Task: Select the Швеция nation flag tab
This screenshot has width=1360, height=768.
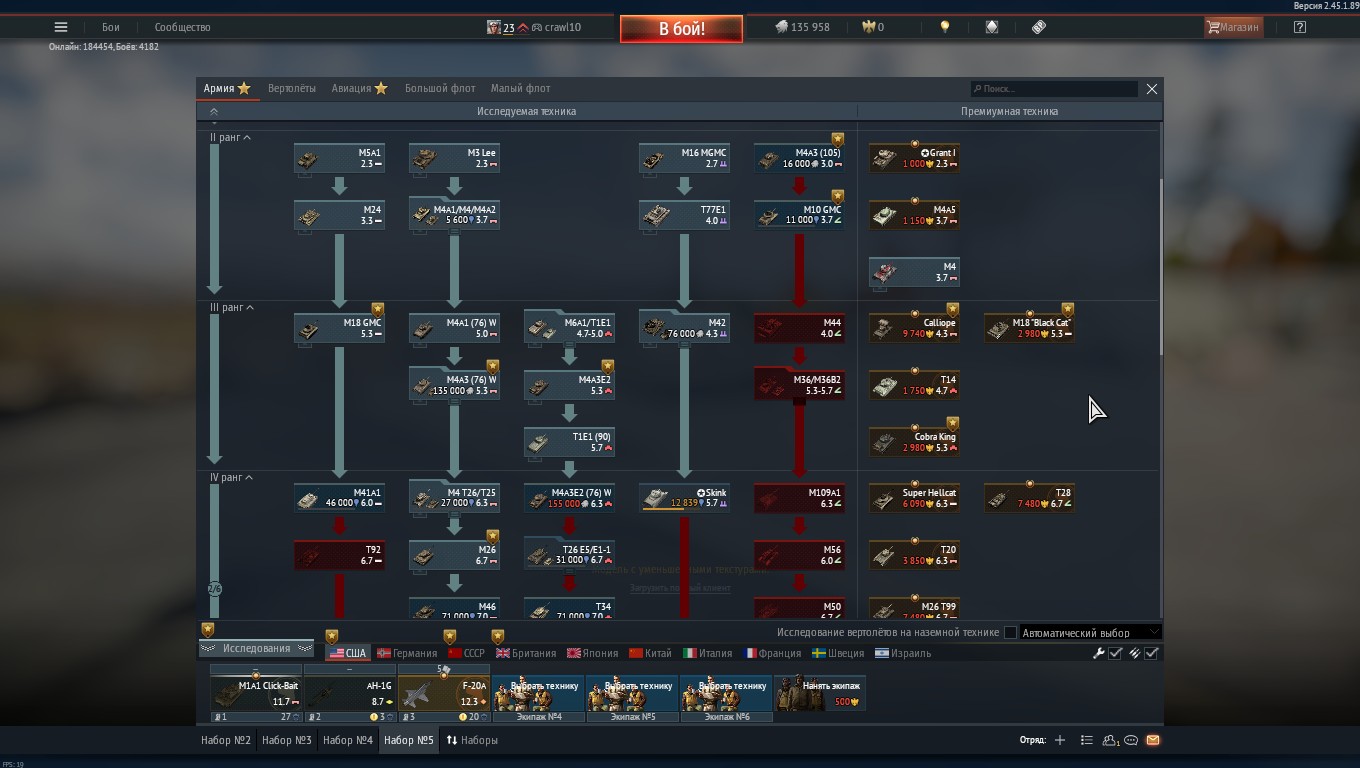Action: pyautogui.click(x=838, y=653)
